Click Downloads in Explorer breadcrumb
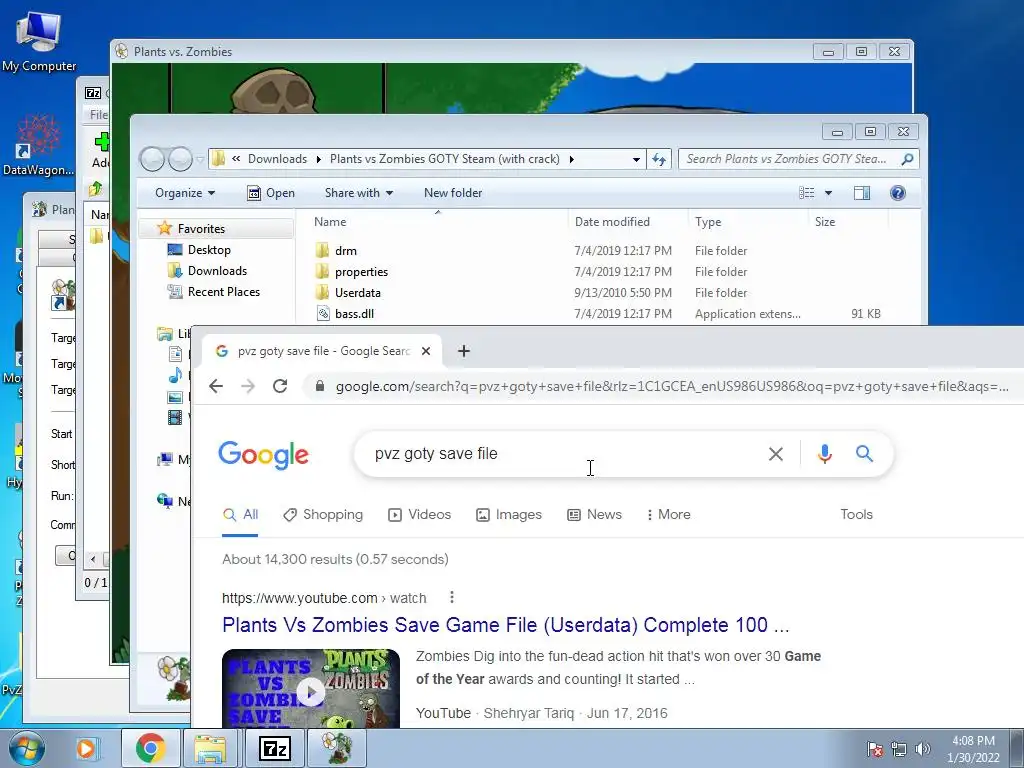 tap(278, 159)
